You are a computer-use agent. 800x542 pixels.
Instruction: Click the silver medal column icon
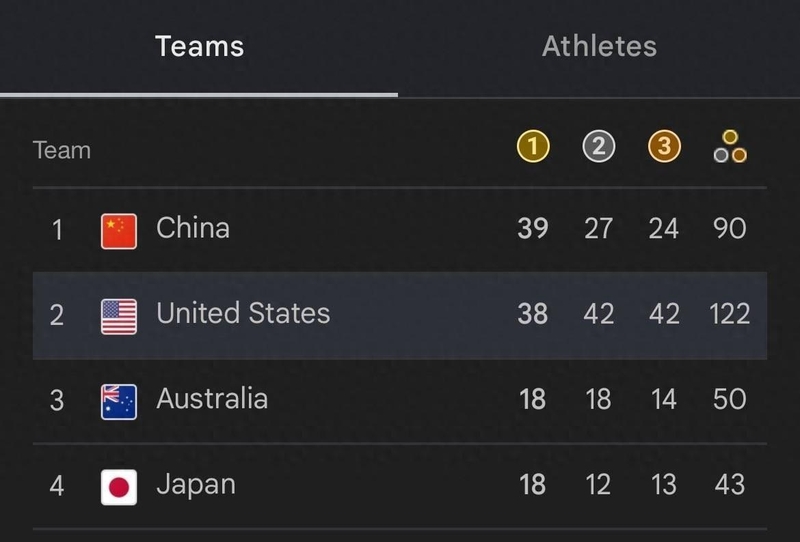598,148
